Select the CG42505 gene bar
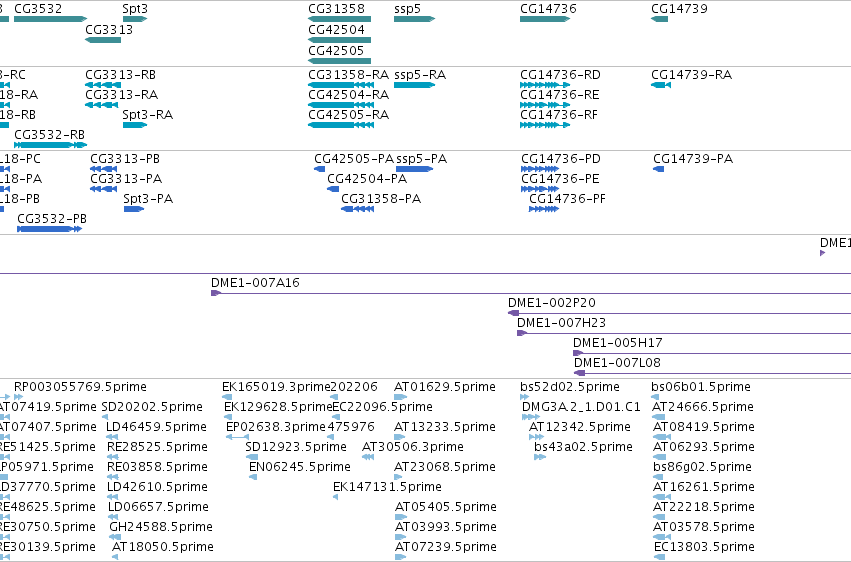851x562 pixels. point(340,61)
